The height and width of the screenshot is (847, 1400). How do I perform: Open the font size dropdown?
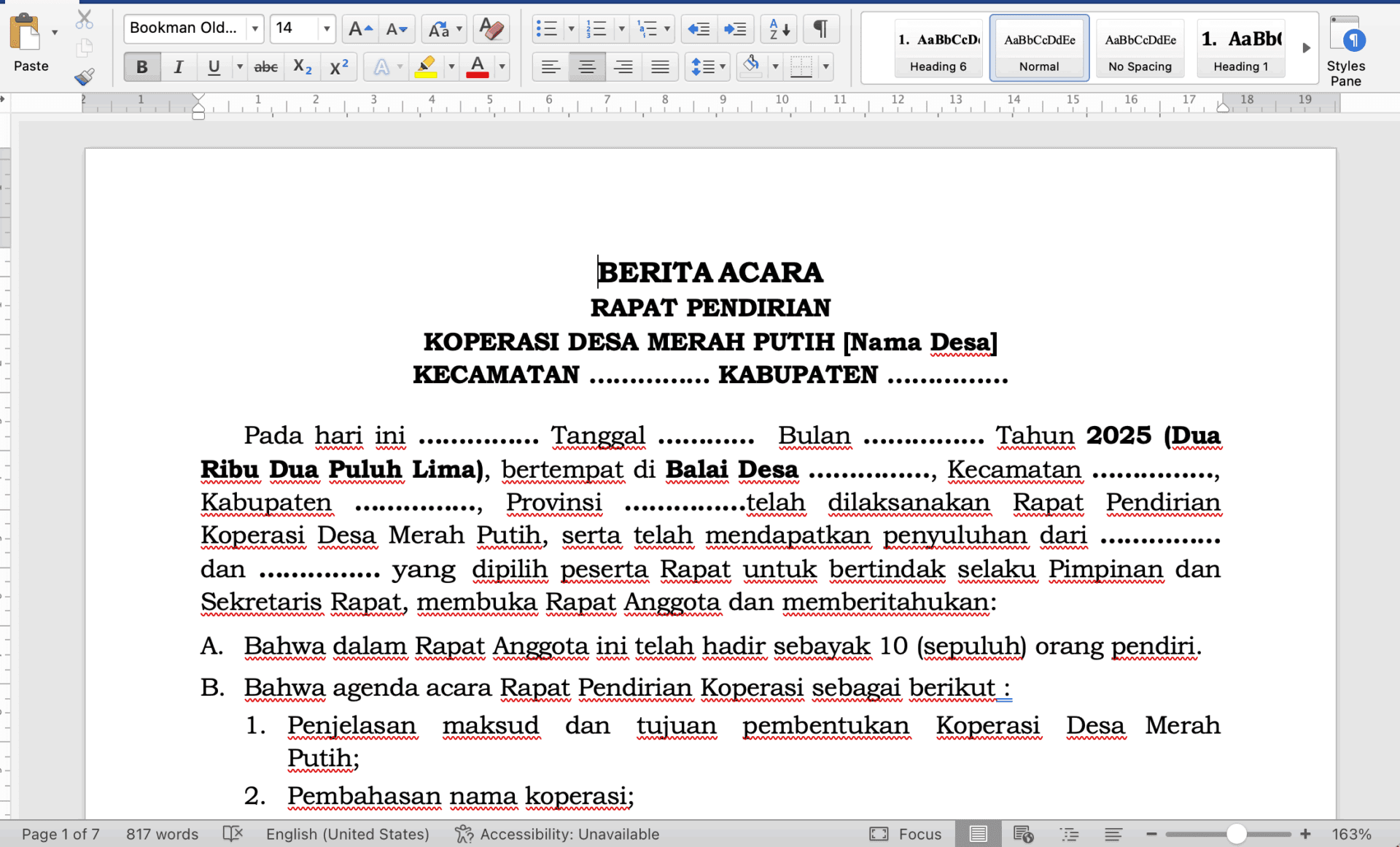point(325,29)
